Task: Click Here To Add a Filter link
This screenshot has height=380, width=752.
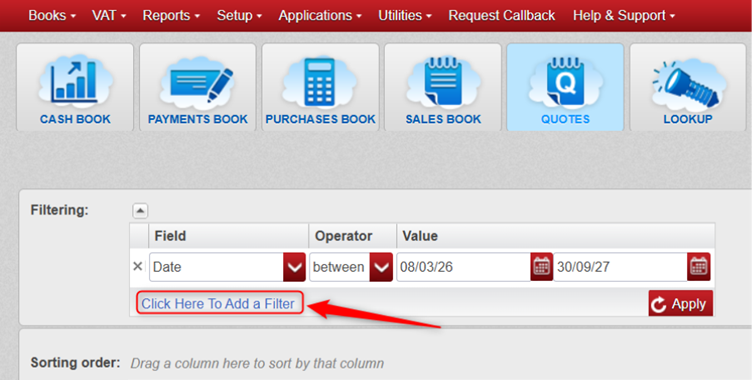Action: point(218,304)
